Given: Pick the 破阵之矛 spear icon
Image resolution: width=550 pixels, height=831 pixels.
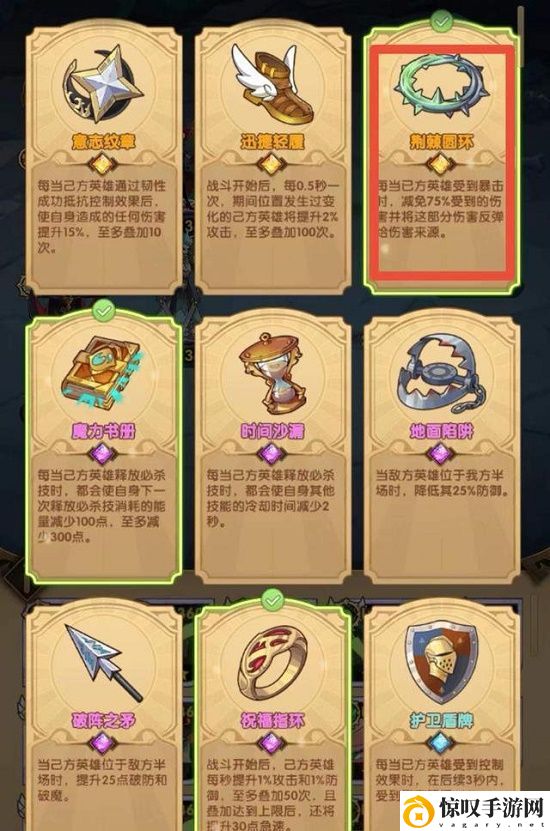Looking at the screenshot, I should pyautogui.click(x=104, y=663).
